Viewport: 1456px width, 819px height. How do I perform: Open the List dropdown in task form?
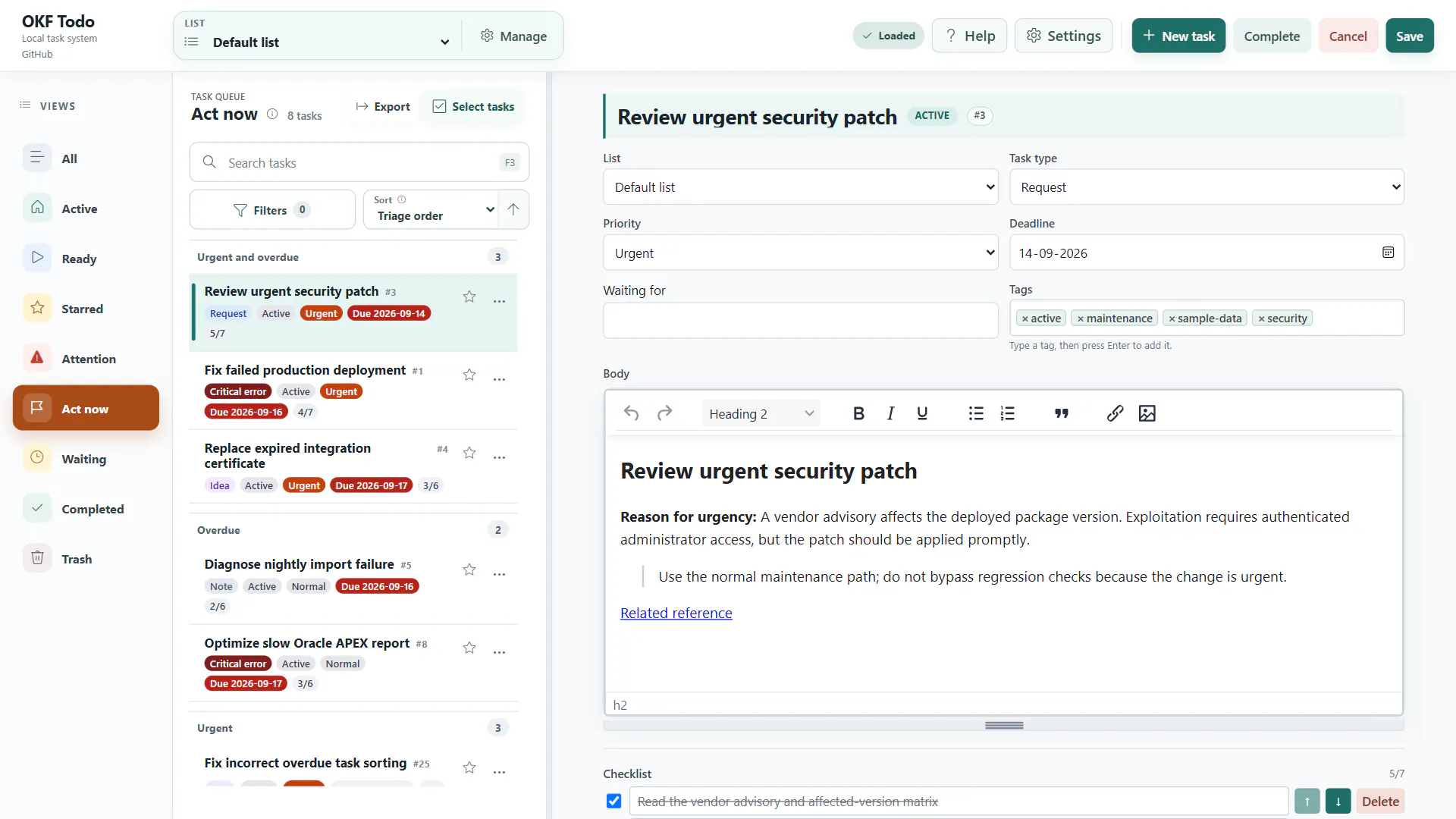click(x=801, y=187)
